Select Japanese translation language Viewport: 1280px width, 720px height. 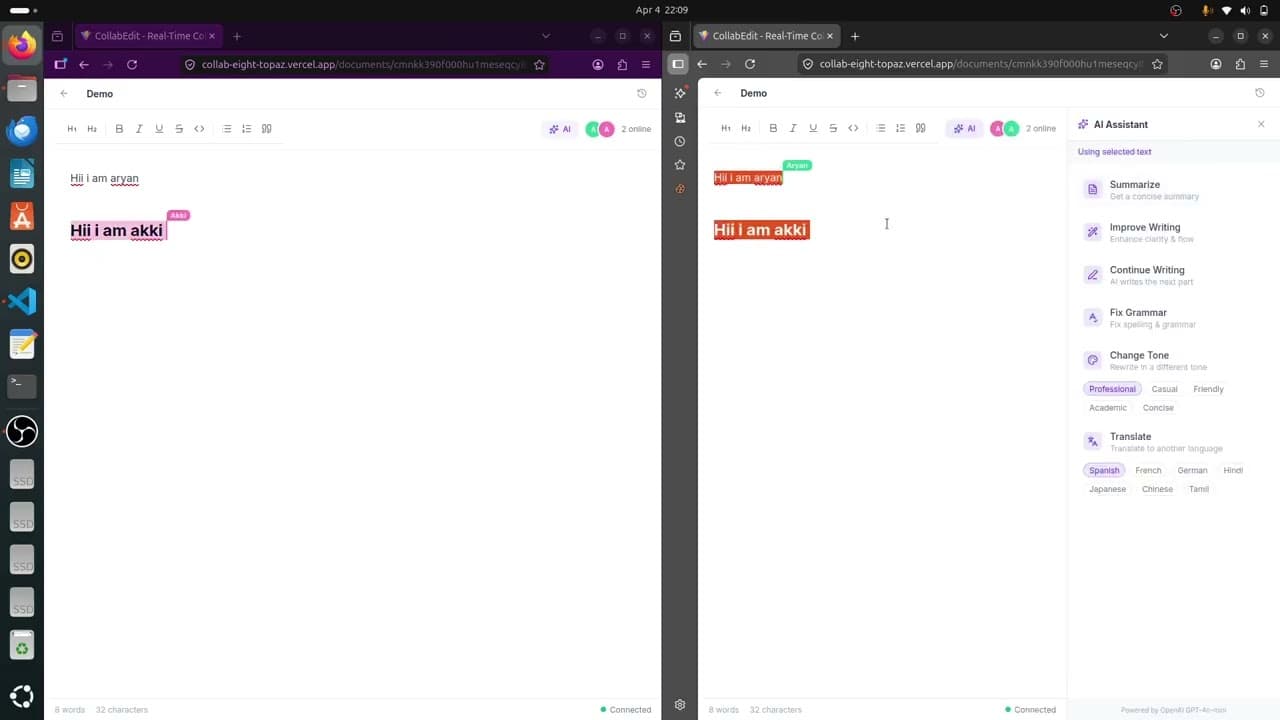click(1107, 489)
